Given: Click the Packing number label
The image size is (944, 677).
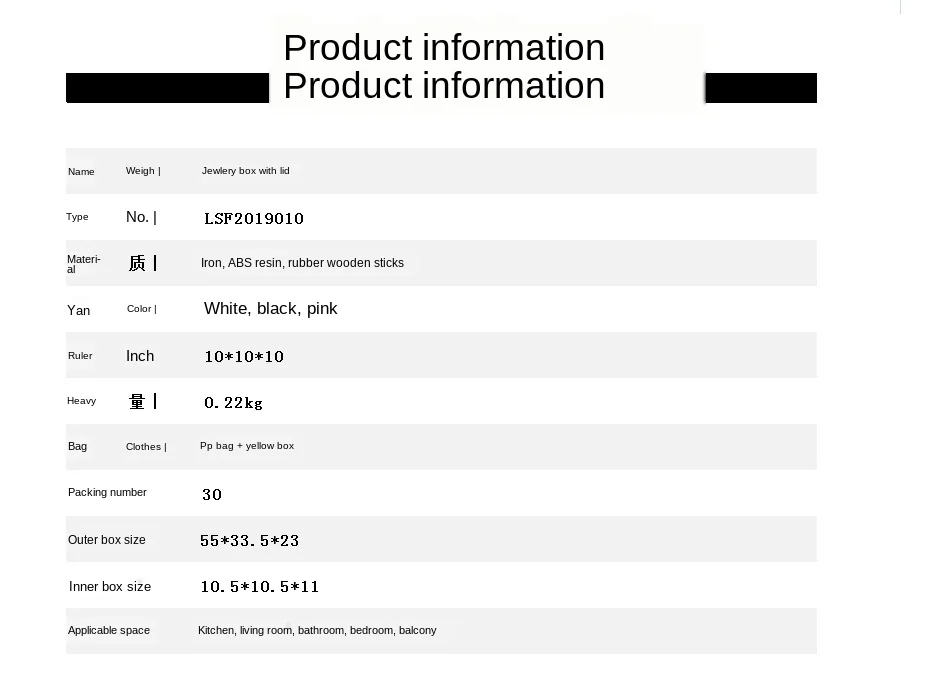Looking at the screenshot, I should (x=107, y=492).
